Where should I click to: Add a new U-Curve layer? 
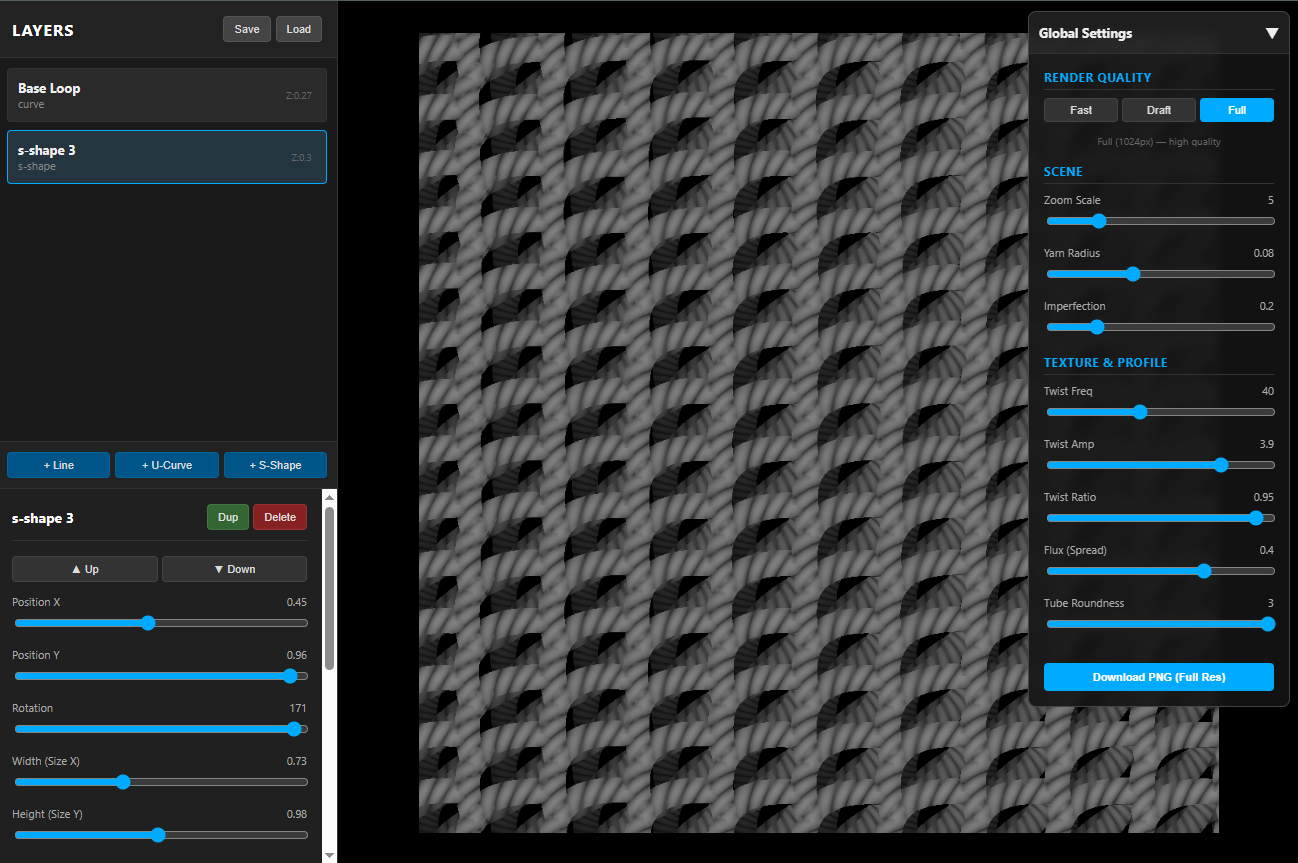tap(166, 464)
